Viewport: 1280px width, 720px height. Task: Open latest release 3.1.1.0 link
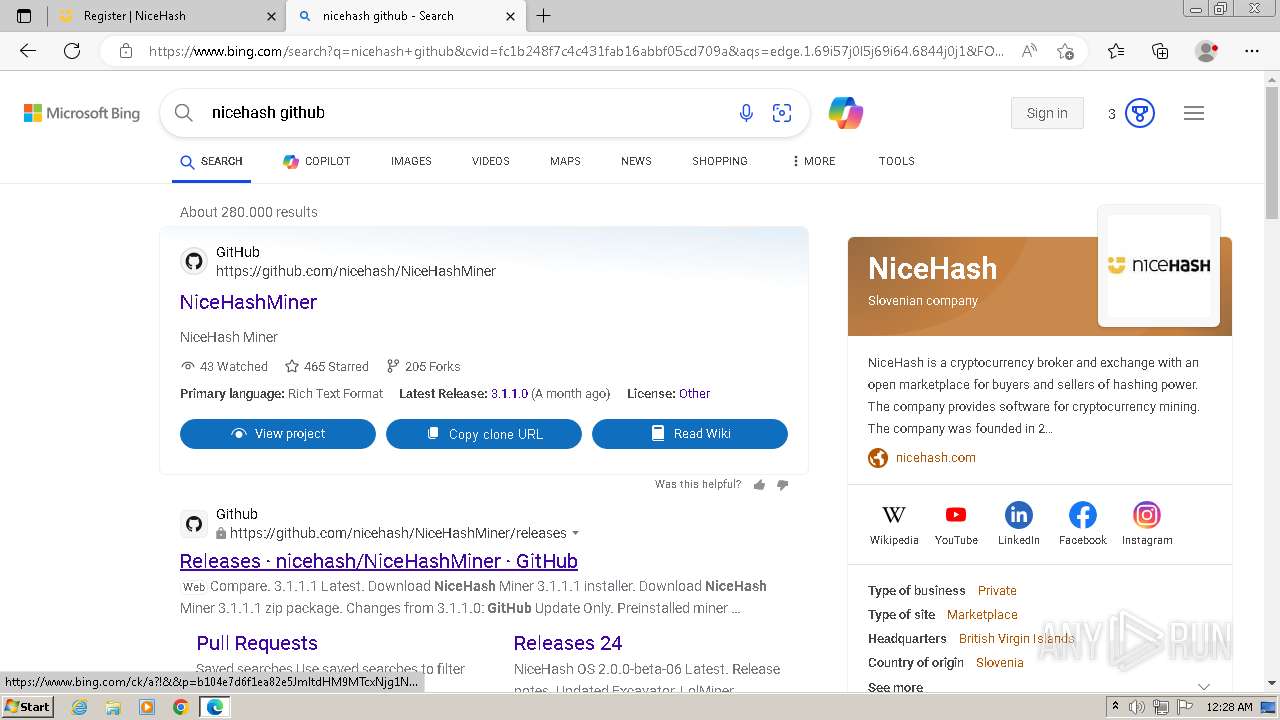pos(509,394)
